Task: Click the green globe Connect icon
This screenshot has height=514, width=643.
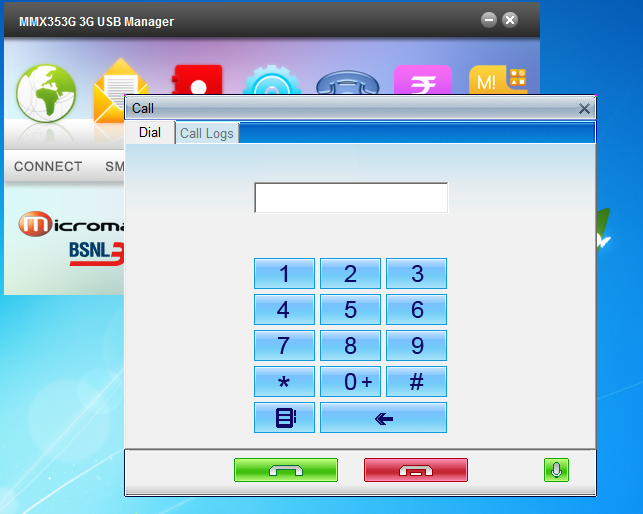Action: tap(46, 94)
